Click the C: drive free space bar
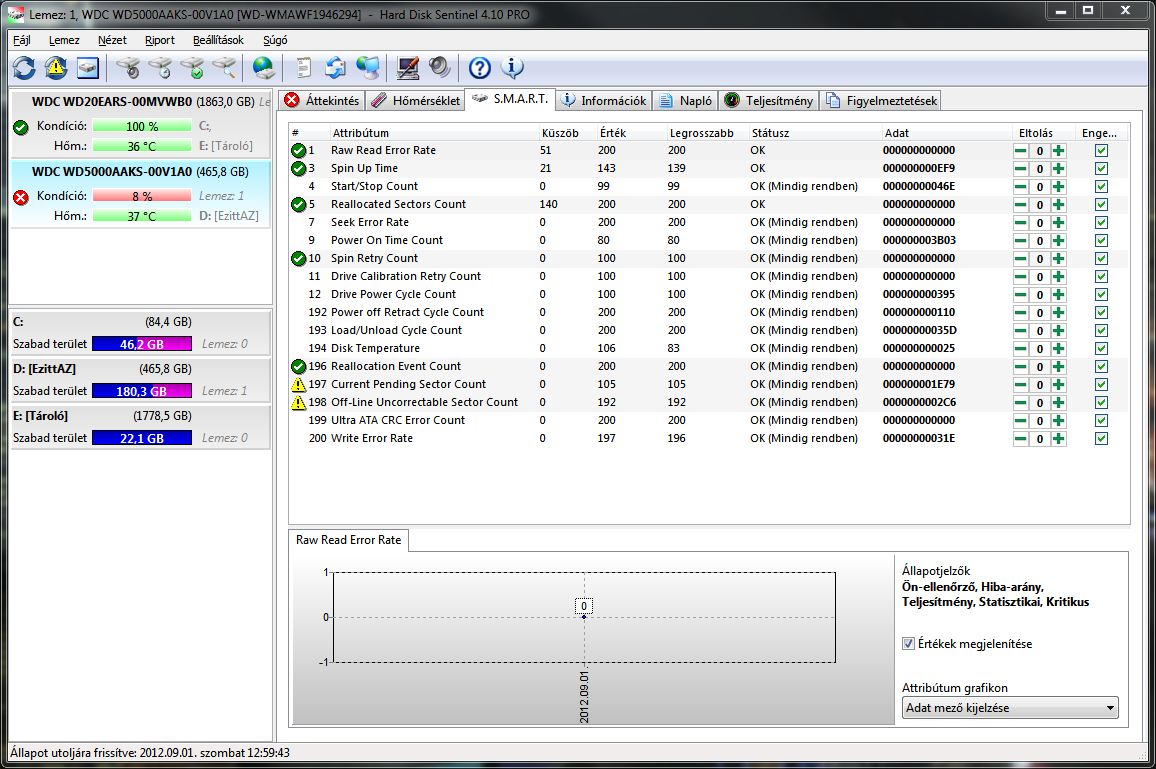 pos(142,344)
